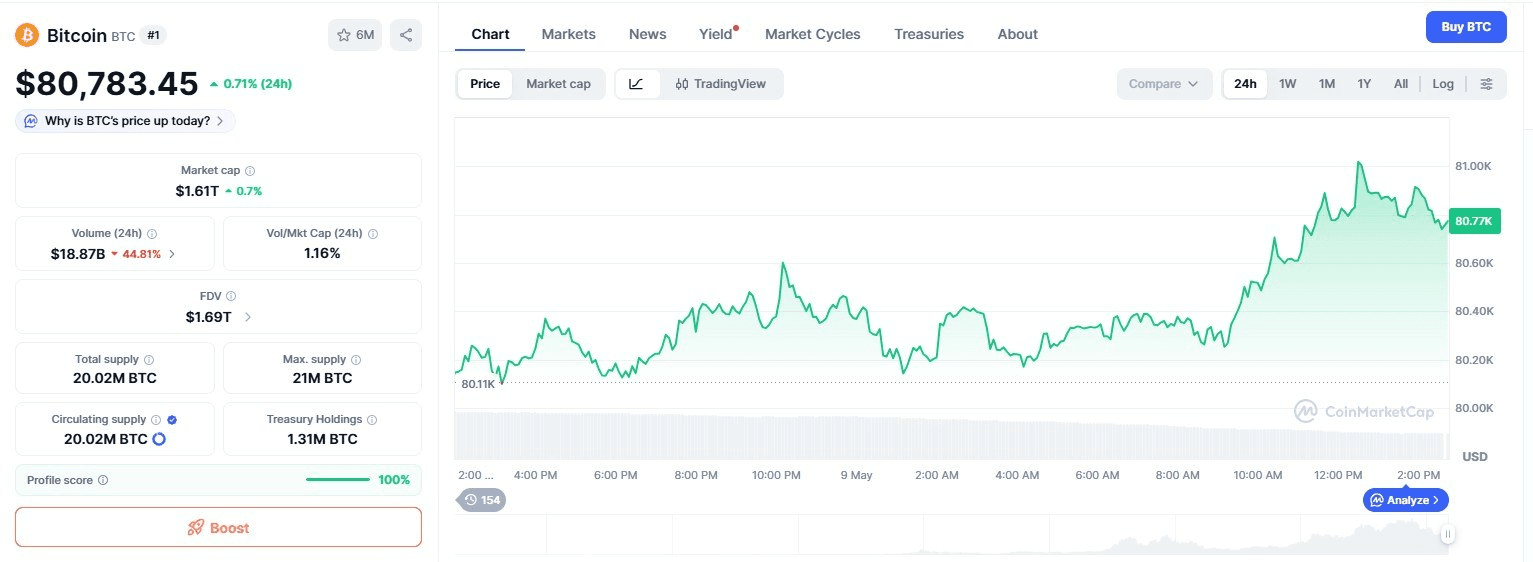1533x562 pixels.
Task: Toggle the Log scale option
Action: click(1443, 84)
